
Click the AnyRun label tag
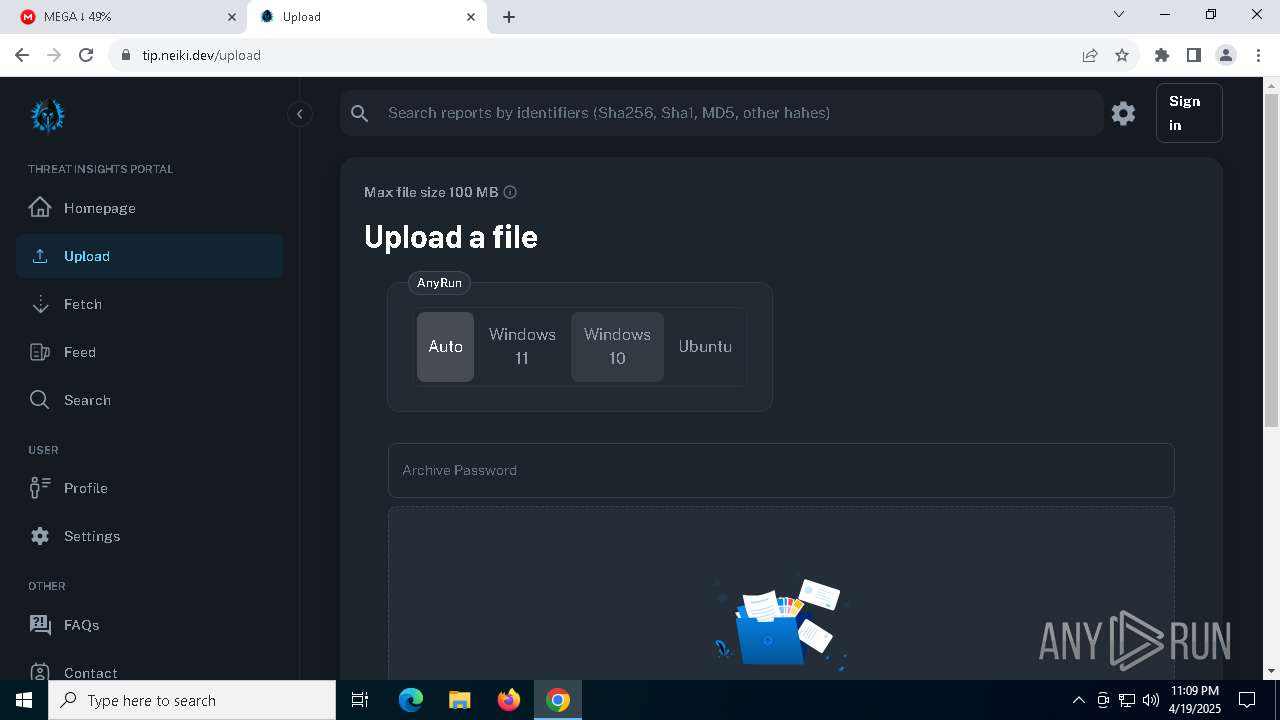click(x=439, y=283)
